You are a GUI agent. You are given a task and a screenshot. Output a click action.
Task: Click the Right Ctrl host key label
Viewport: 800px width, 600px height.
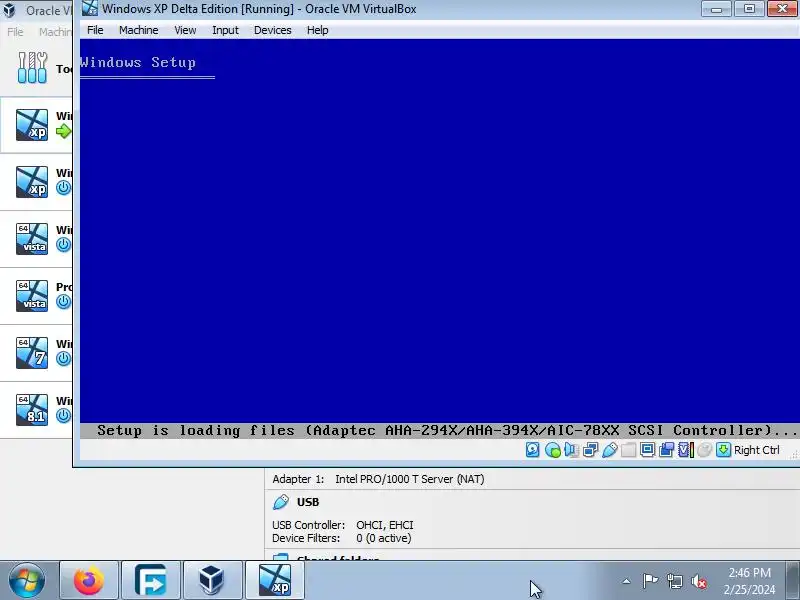coord(757,450)
